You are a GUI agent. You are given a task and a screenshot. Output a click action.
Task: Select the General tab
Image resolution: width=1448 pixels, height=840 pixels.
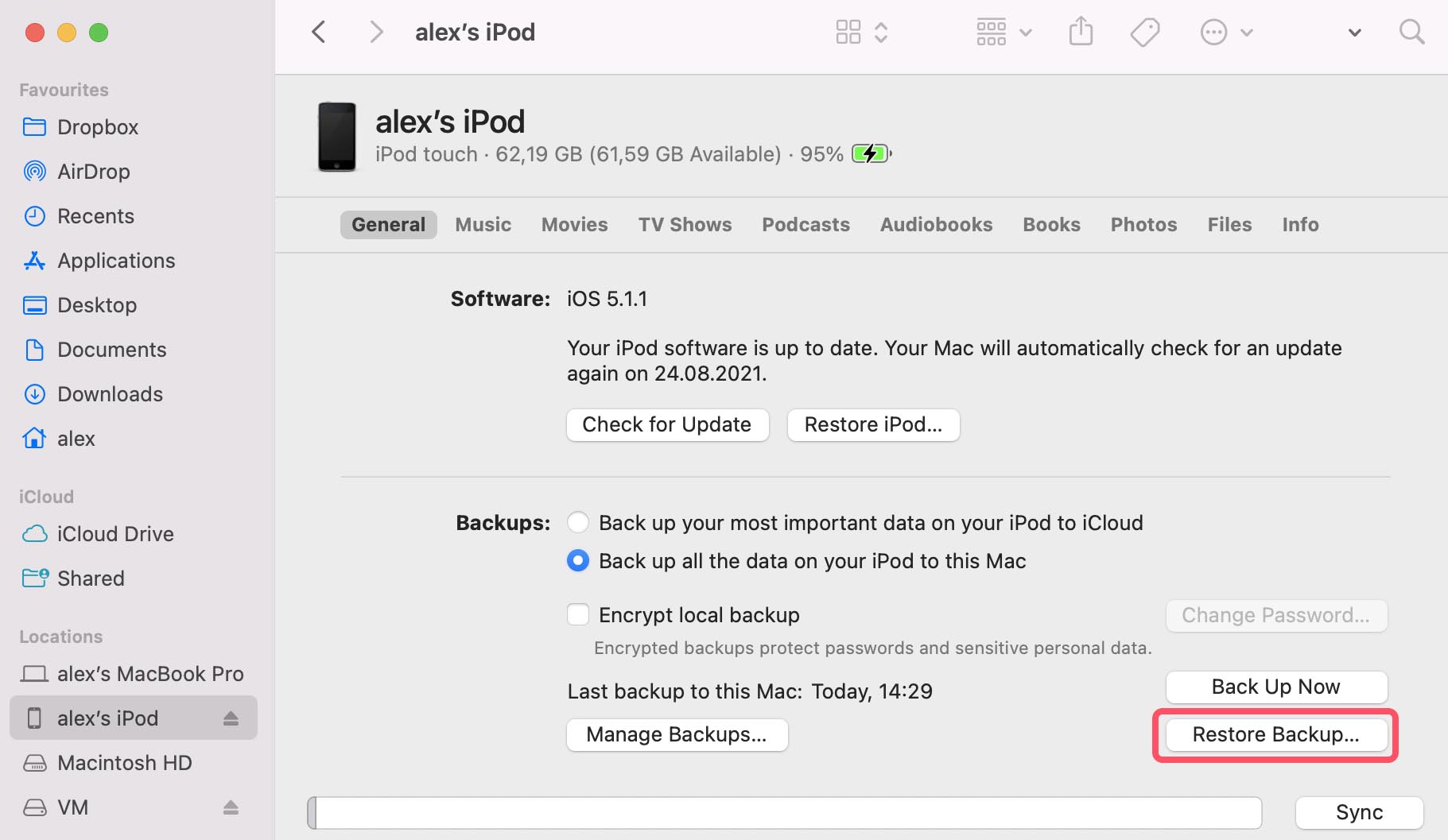(389, 225)
